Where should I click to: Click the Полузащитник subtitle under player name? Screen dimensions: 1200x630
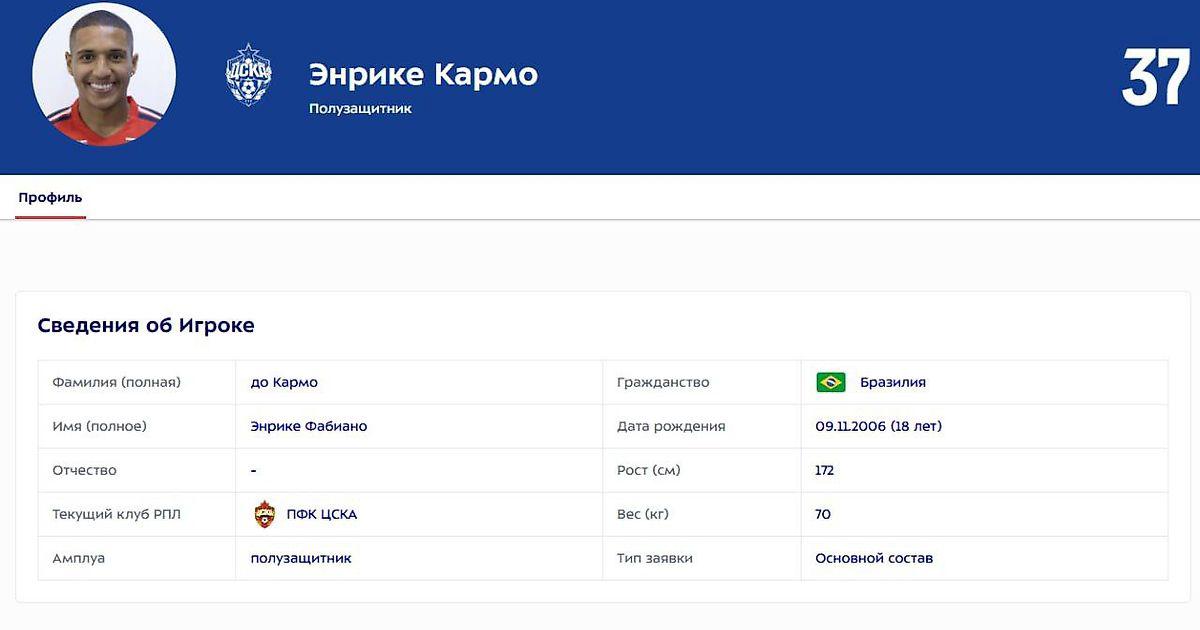360,108
